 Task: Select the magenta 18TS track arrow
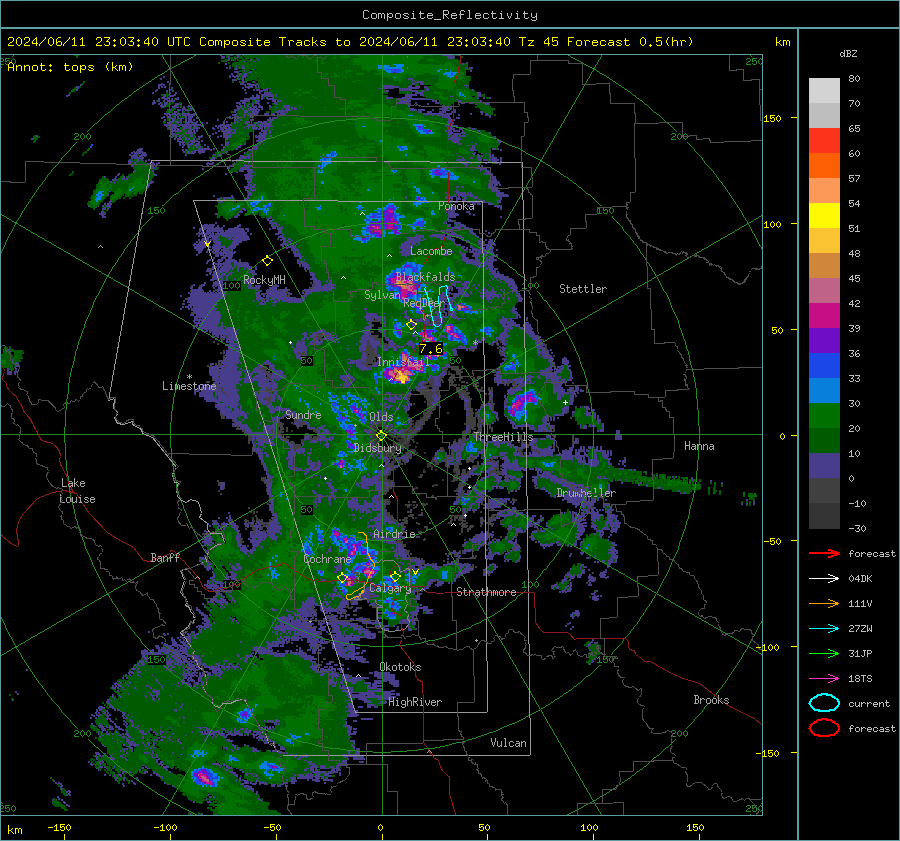[824, 679]
